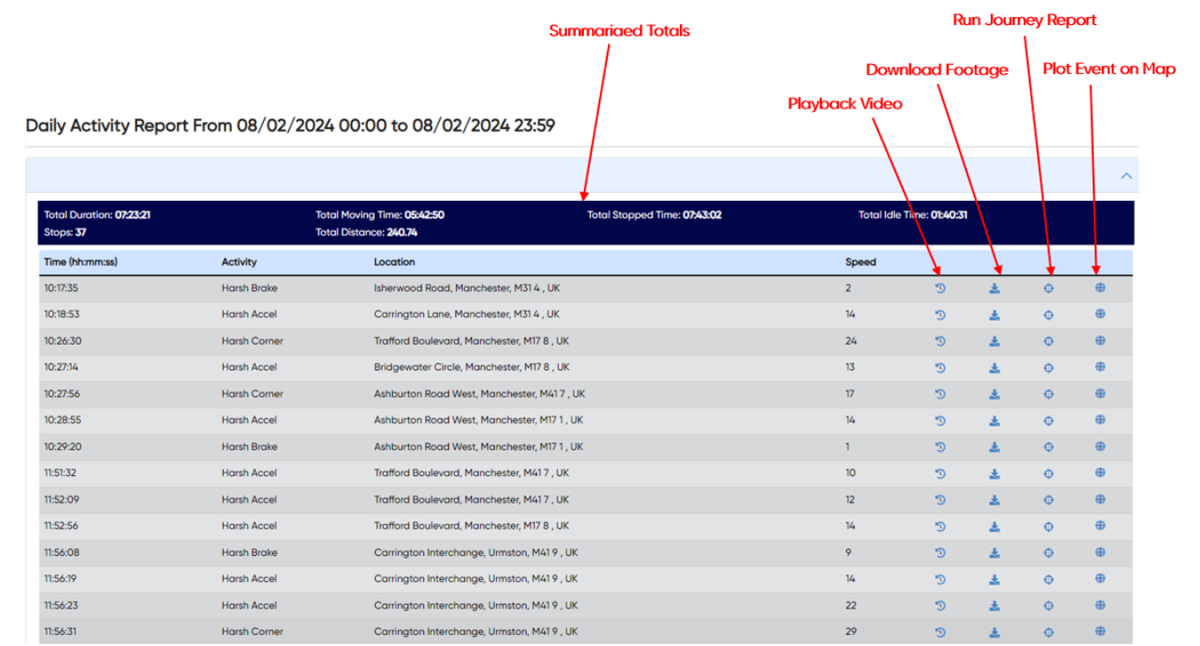
Task: Download footage for the 11:56:08 Harsh Brake event
Action: click(995, 552)
